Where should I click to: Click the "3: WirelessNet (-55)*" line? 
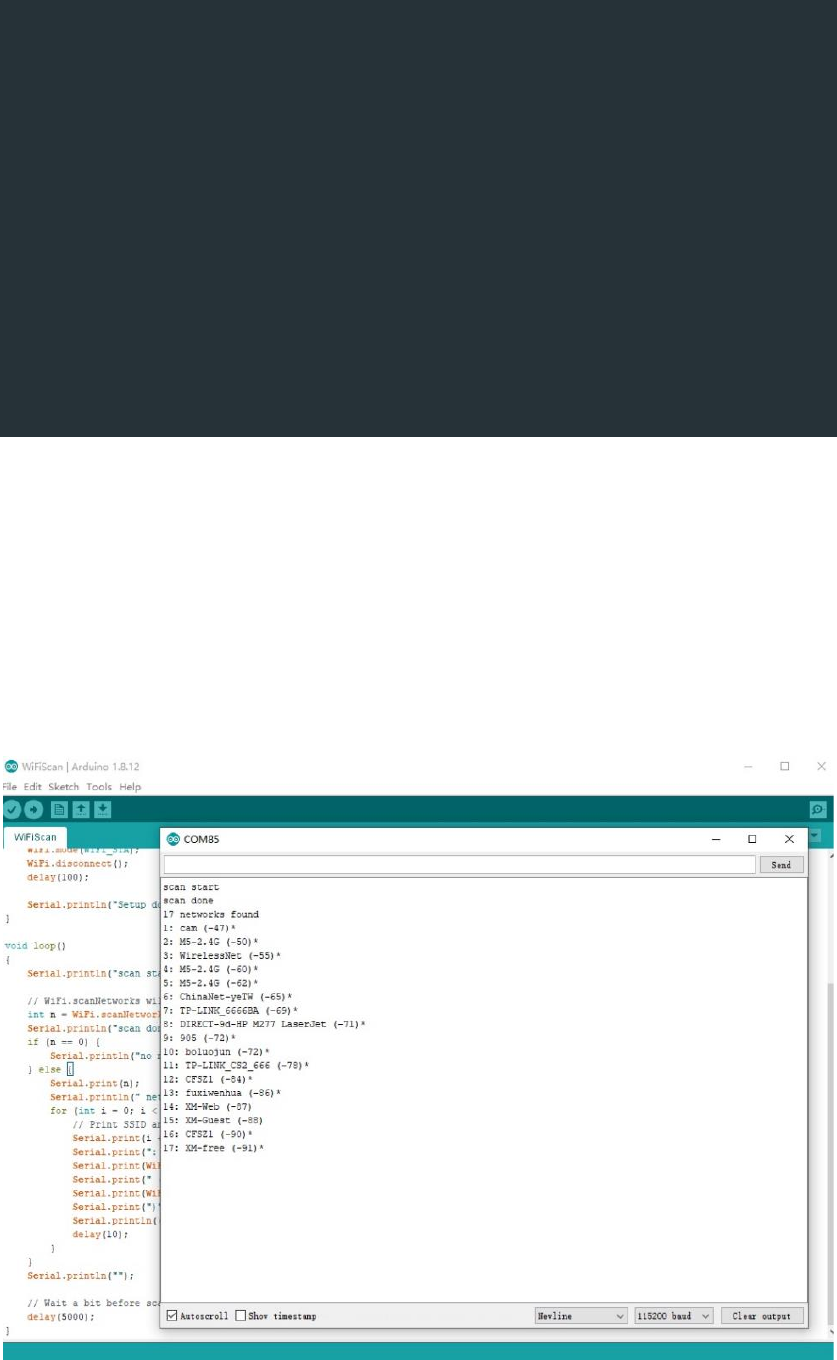pos(222,956)
